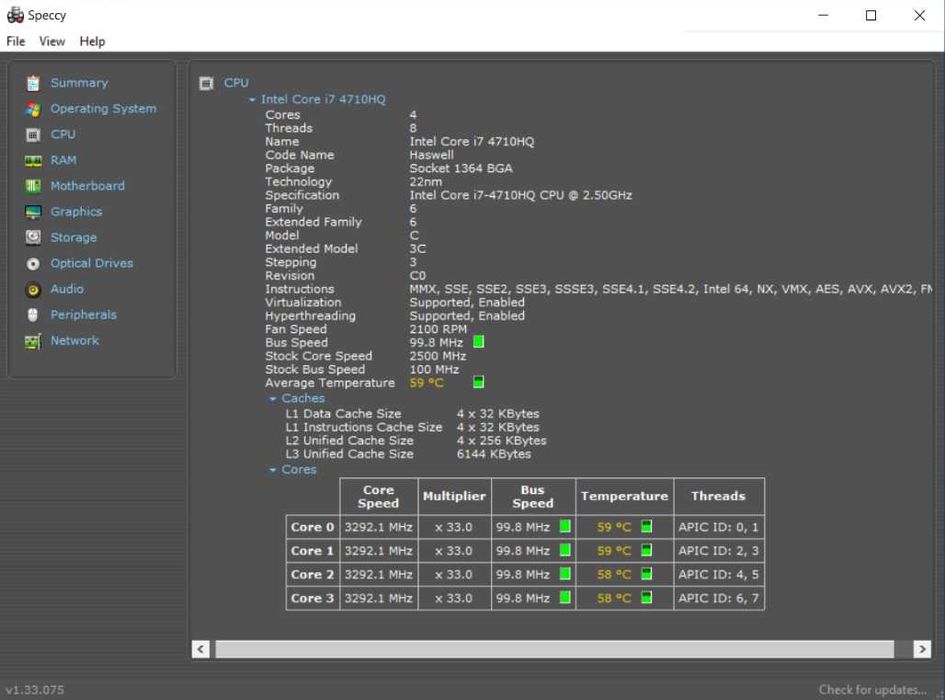Click the Network section label

[x=75, y=341]
